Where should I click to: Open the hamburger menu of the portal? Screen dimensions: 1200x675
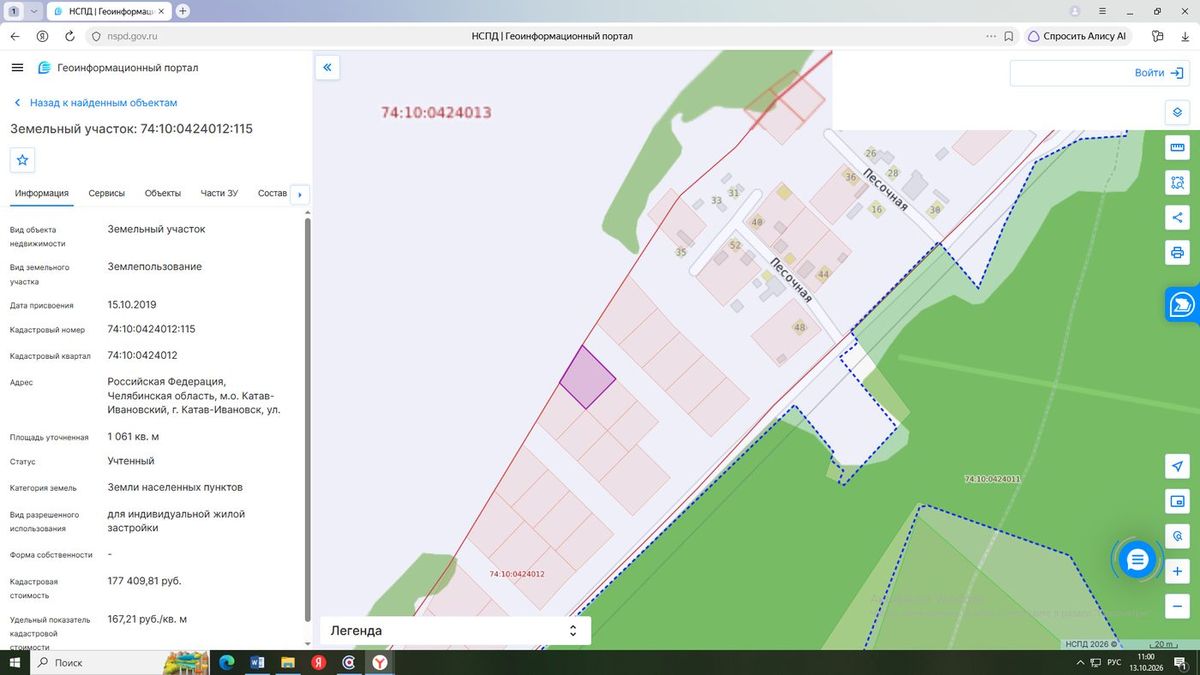(17, 68)
